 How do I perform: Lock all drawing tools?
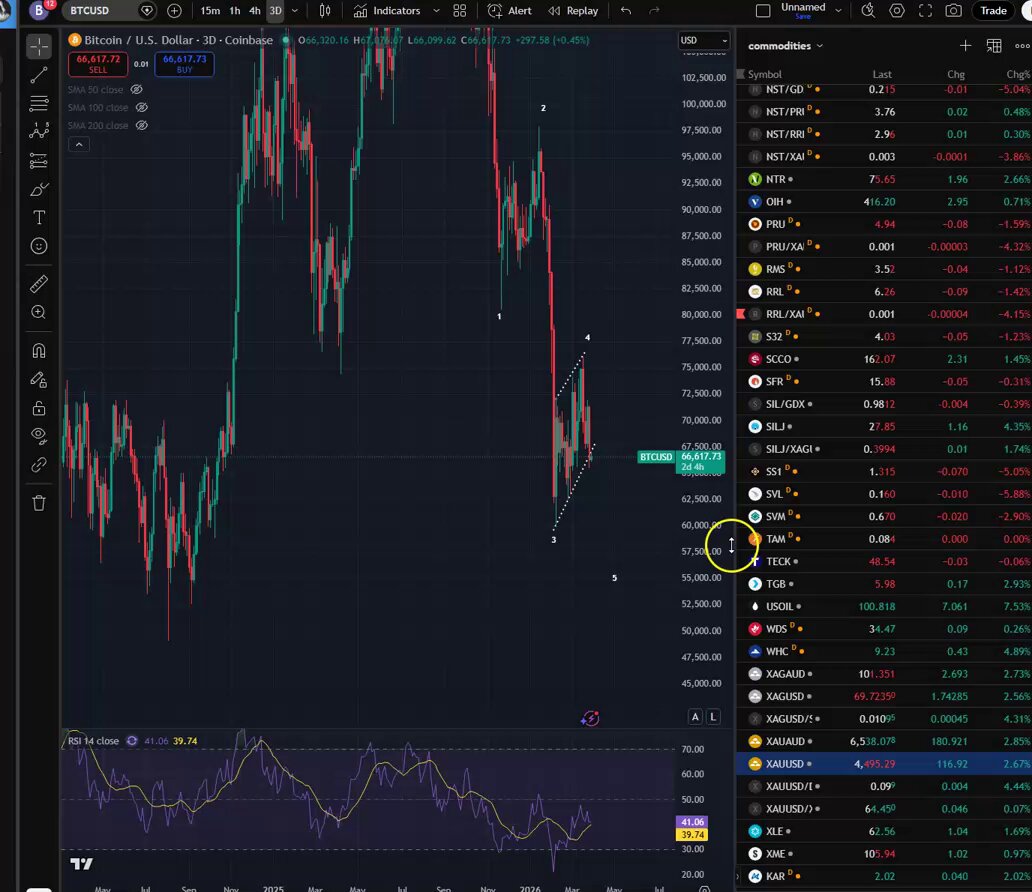click(39, 408)
